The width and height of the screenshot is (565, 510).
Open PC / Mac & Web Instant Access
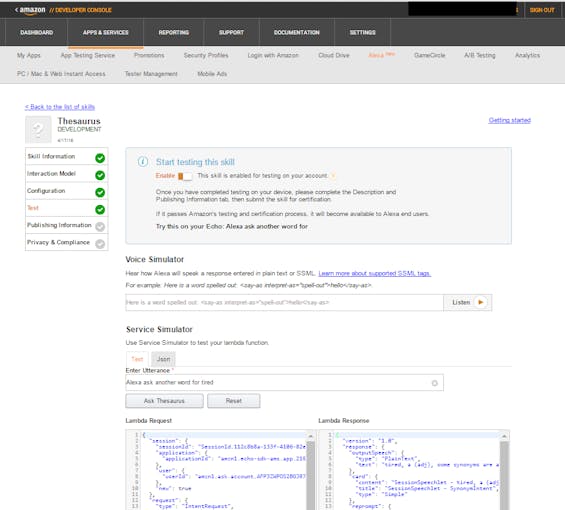tap(61, 74)
